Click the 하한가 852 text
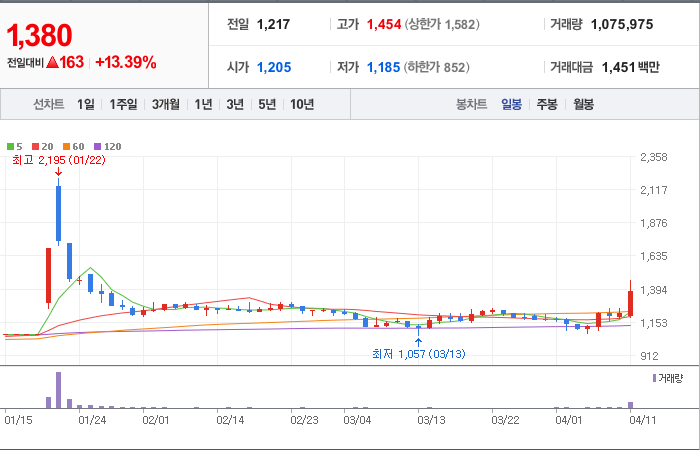 pyautogui.click(x=437, y=67)
